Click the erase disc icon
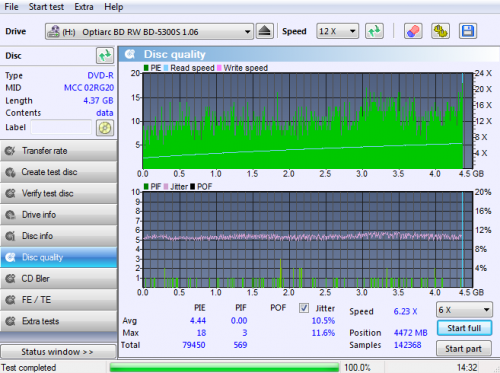 (413, 31)
